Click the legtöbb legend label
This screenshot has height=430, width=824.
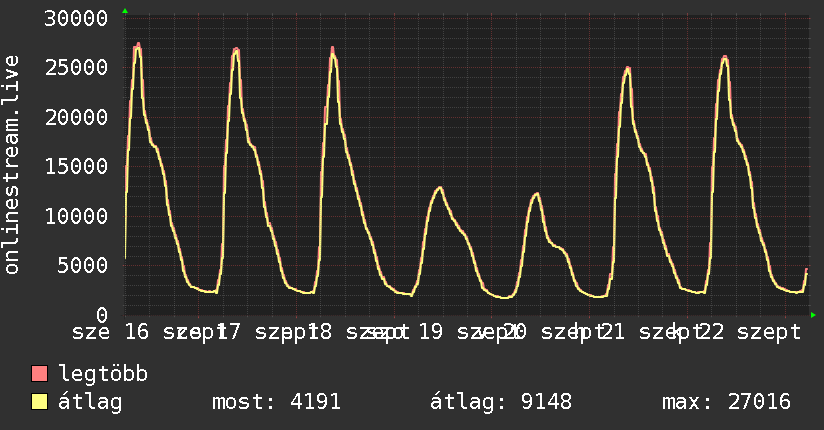[x=103, y=374]
